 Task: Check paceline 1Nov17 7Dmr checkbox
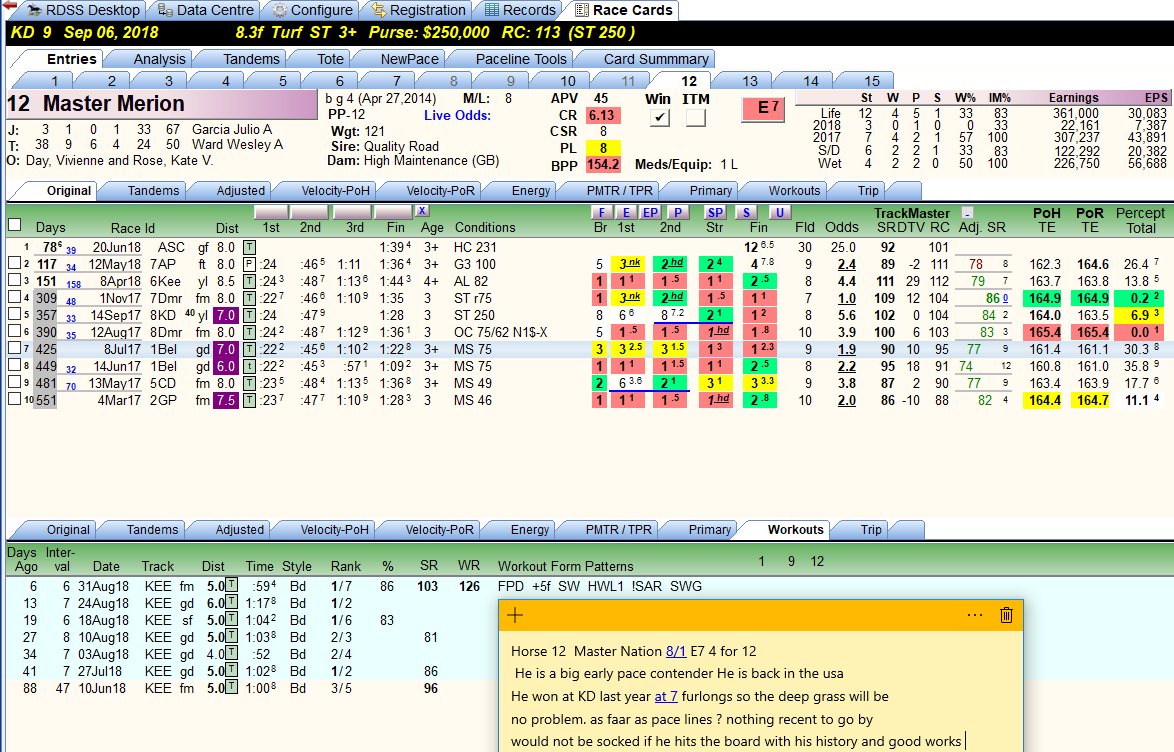click(x=14, y=297)
